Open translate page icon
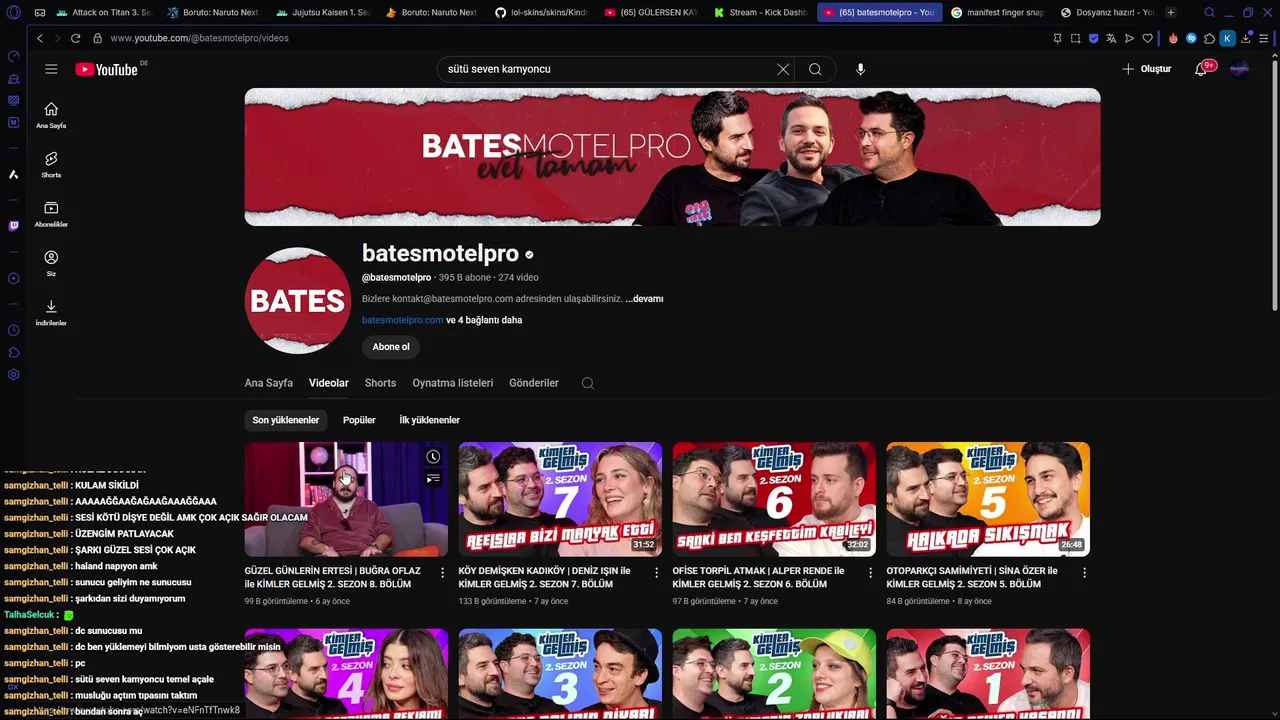The image size is (1280, 720). 1111,38
